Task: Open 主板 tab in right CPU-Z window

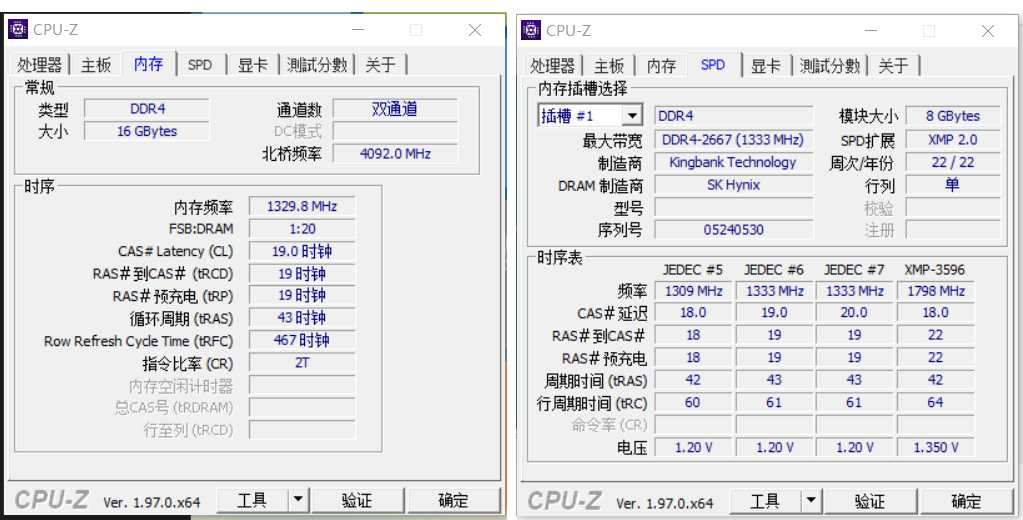Action: coord(609,65)
